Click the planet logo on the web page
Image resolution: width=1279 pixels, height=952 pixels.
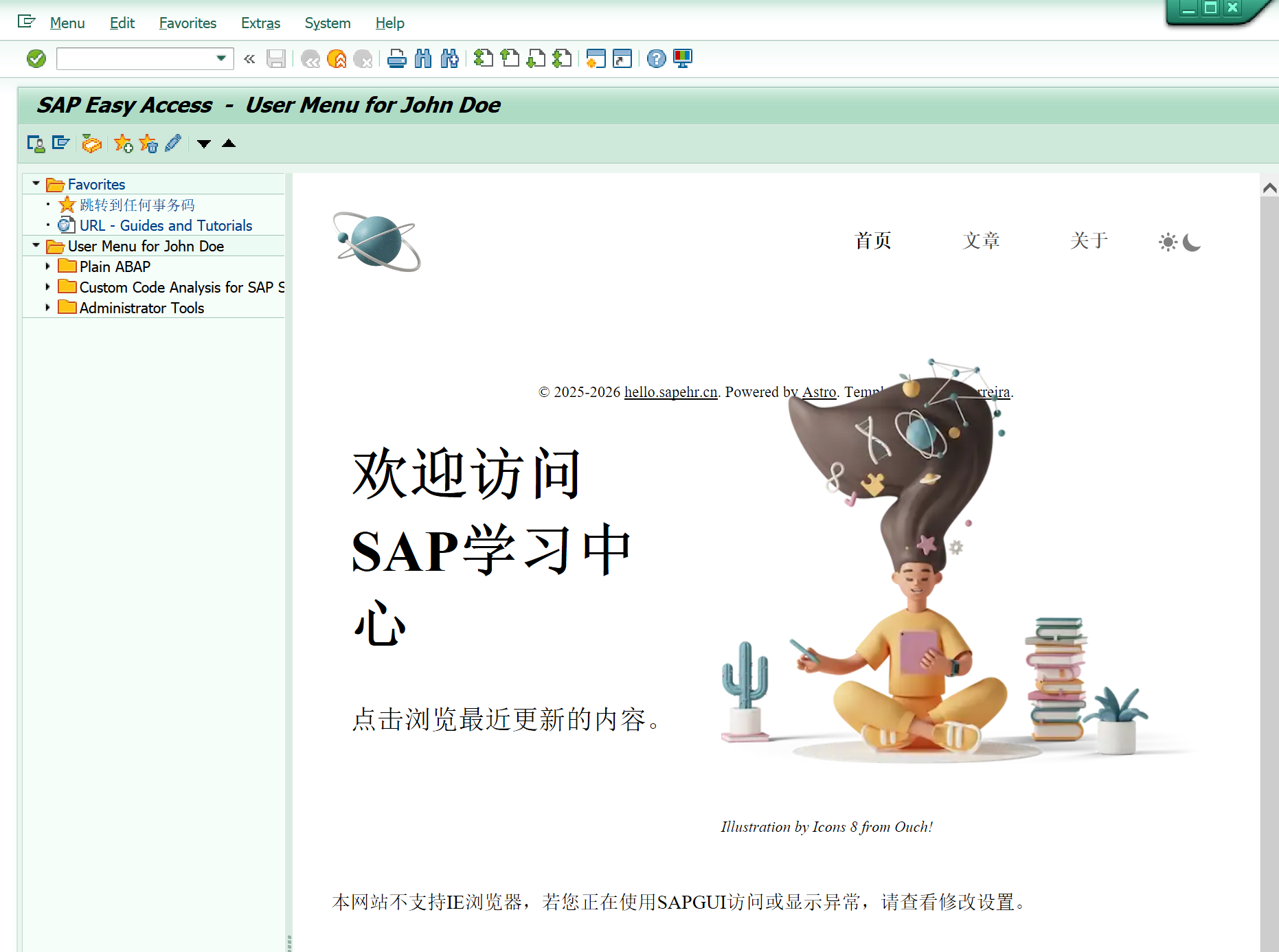tap(376, 242)
